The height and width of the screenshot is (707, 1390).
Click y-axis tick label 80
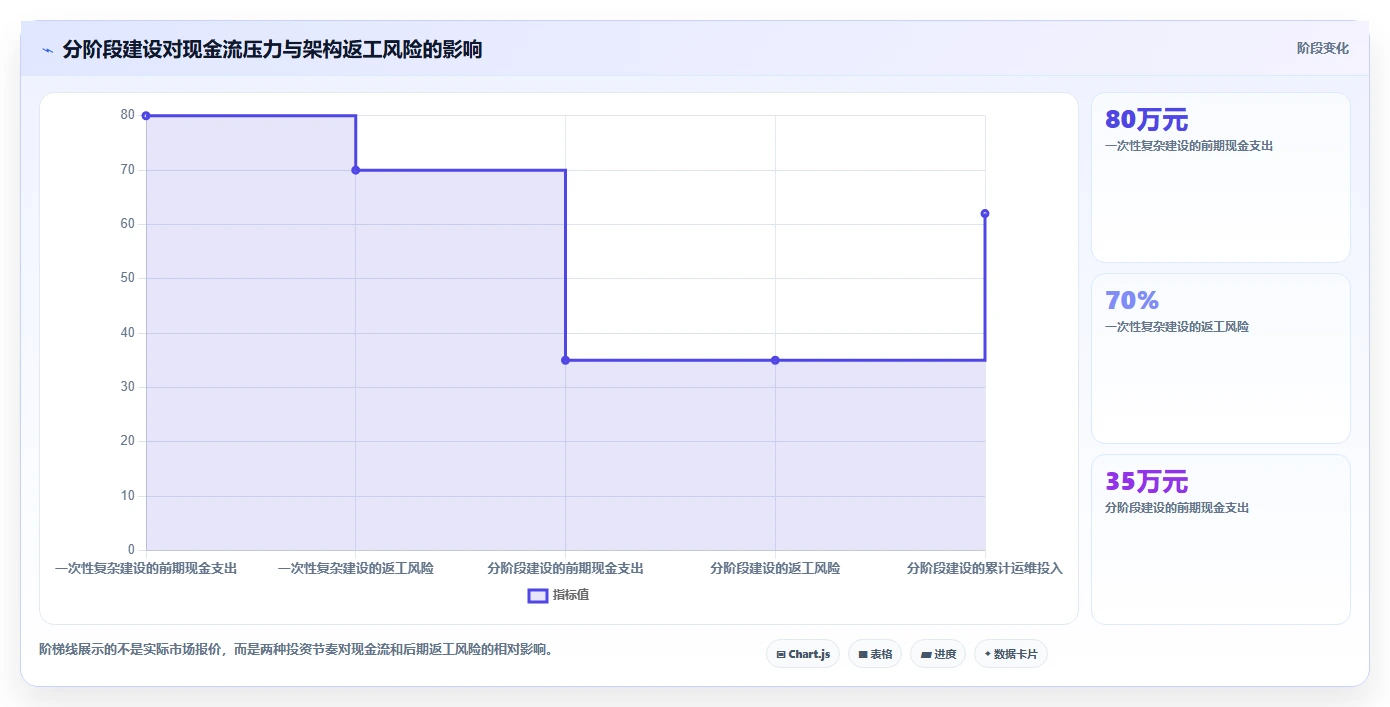(x=127, y=115)
